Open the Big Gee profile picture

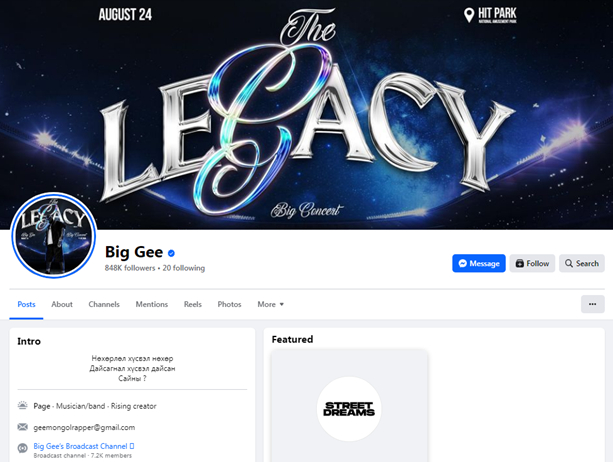click(x=54, y=235)
